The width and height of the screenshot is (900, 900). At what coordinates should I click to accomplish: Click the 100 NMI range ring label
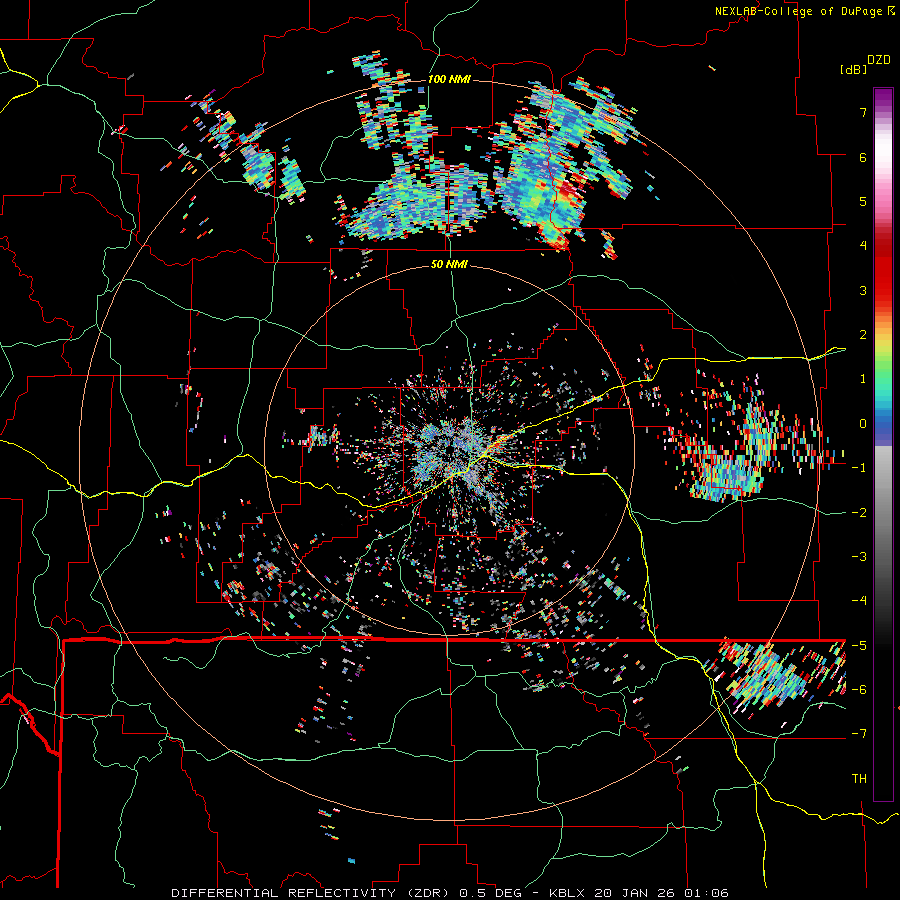449,79
